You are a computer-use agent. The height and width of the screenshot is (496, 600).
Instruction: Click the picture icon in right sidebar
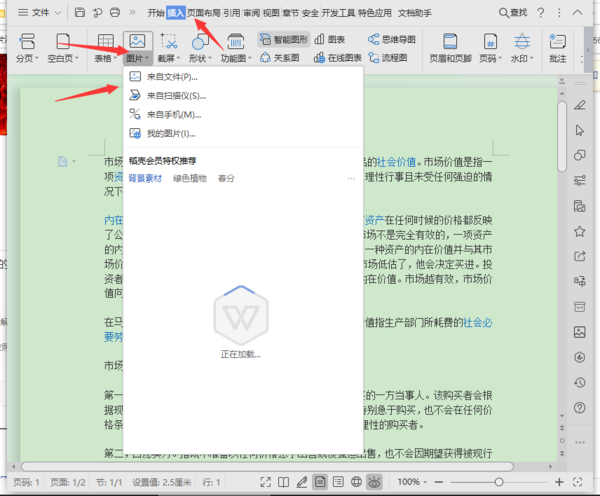pyautogui.click(x=580, y=332)
